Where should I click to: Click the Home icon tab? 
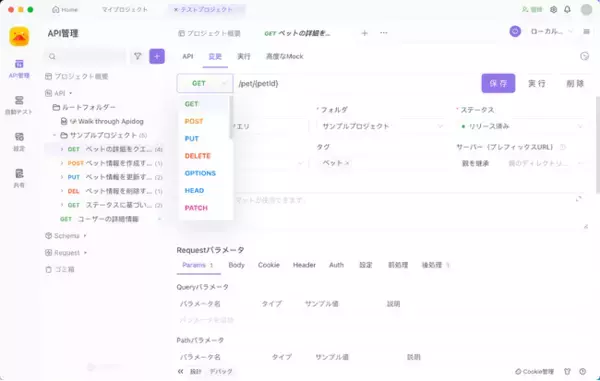click(65, 10)
